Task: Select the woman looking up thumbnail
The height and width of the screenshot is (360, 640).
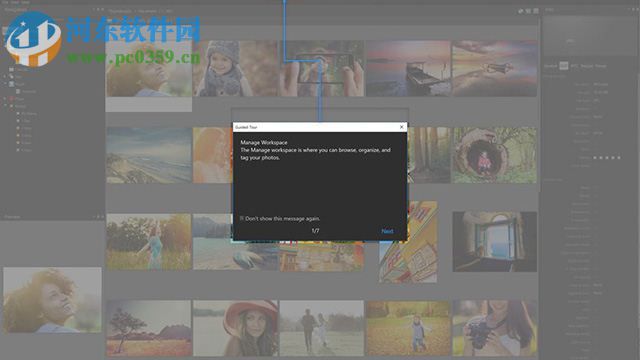Action: [149, 69]
